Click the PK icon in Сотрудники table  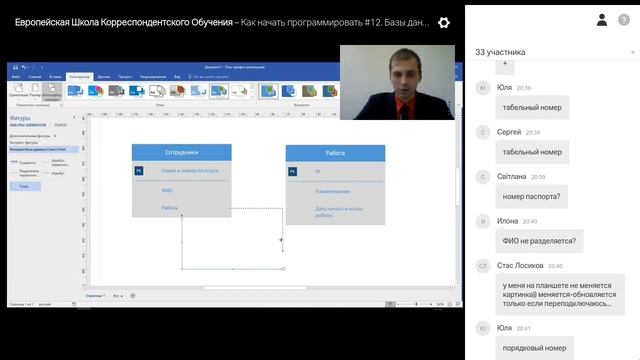pyautogui.click(x=139, y=171)
